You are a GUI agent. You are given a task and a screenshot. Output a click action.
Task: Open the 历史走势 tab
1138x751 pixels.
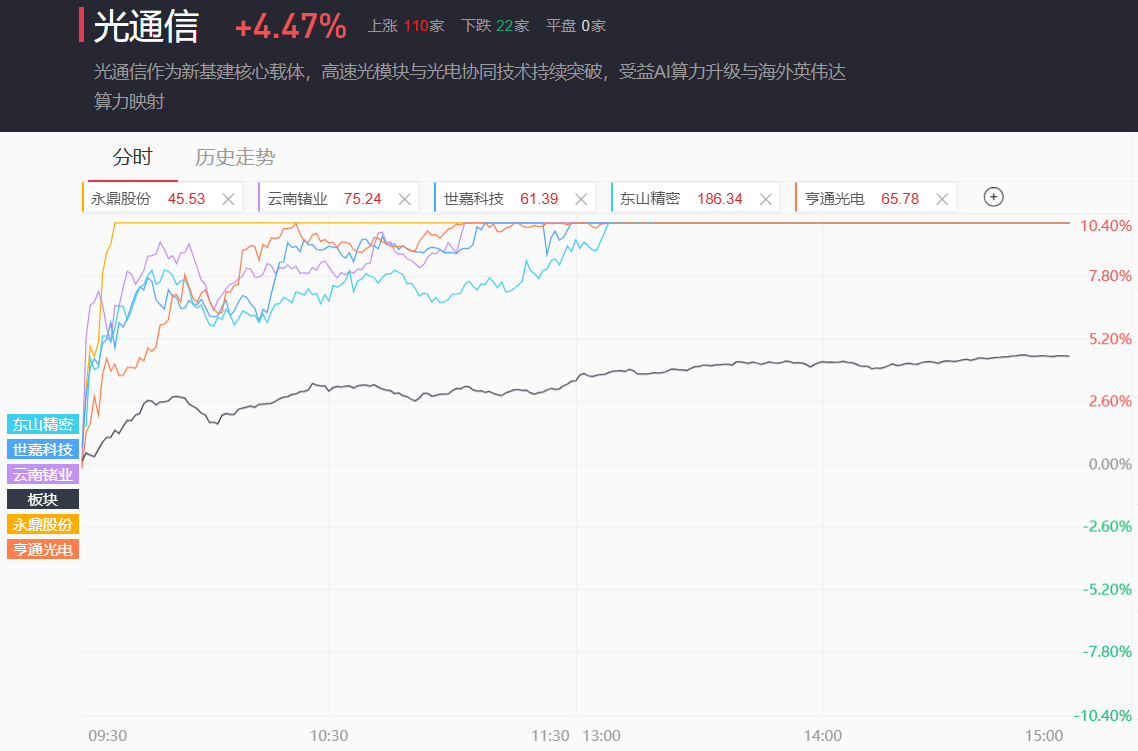235,157
